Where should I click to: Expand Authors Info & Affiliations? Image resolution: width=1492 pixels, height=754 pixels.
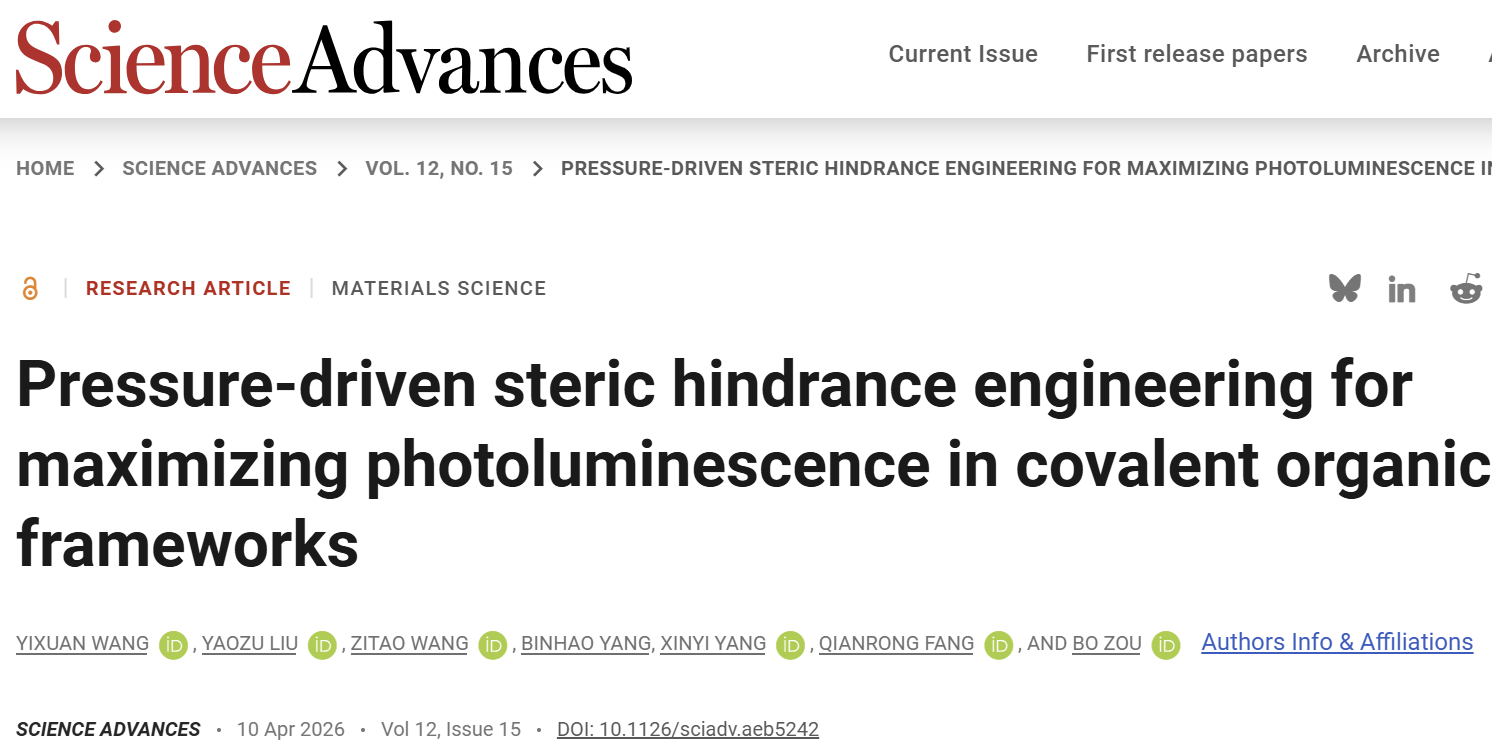[1337, 642]
